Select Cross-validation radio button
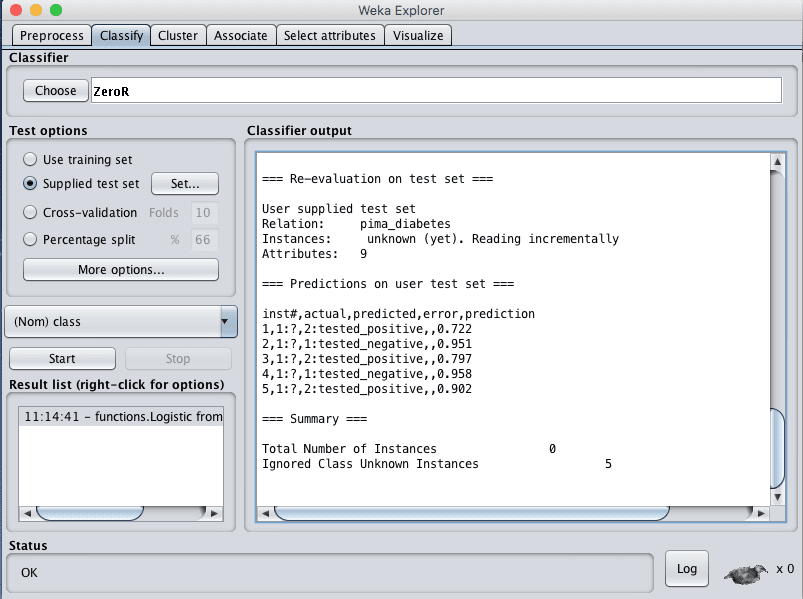803x599 pixels. click(30, 212)
